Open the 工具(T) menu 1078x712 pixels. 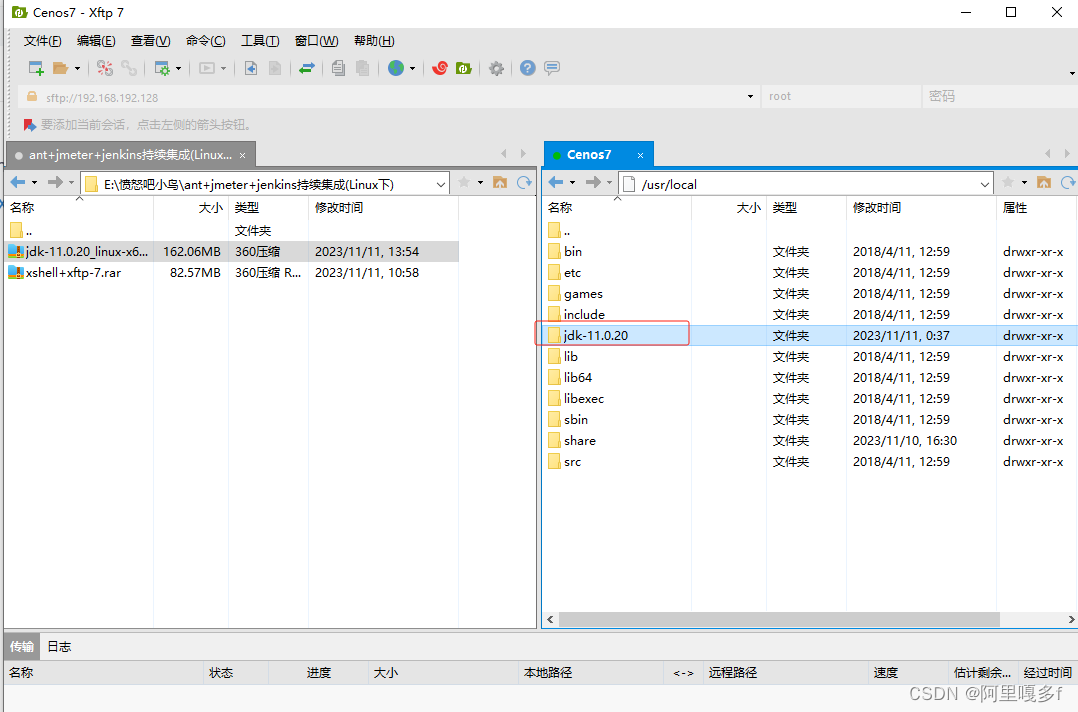(x=260, y=40)
